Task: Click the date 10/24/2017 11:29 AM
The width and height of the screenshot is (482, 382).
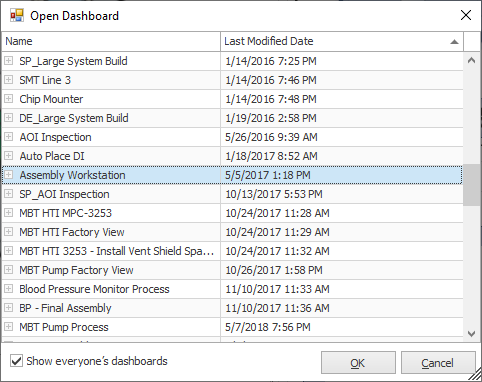Action: coord(277,232)
